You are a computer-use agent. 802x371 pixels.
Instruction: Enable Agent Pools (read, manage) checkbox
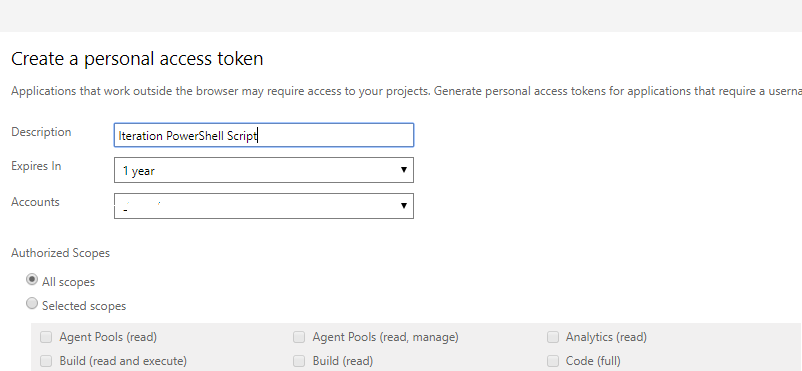(x=299, y=337)
